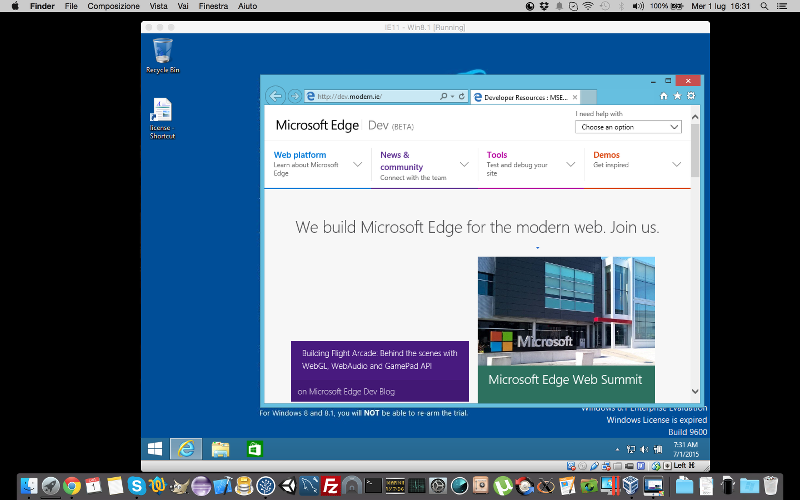This screenshot has width=800, height=500.
Task: Click the News & community heading
Action: [402, 161]
